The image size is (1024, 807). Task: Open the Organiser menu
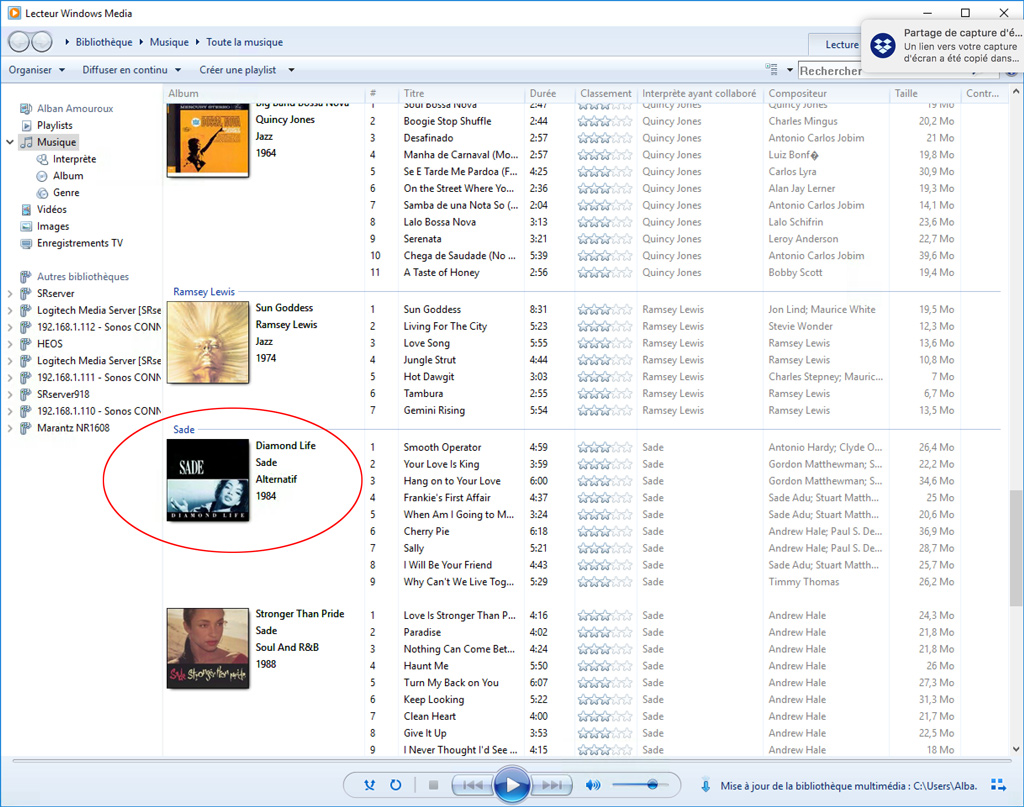pyautogui.click(x=37, y=70)
